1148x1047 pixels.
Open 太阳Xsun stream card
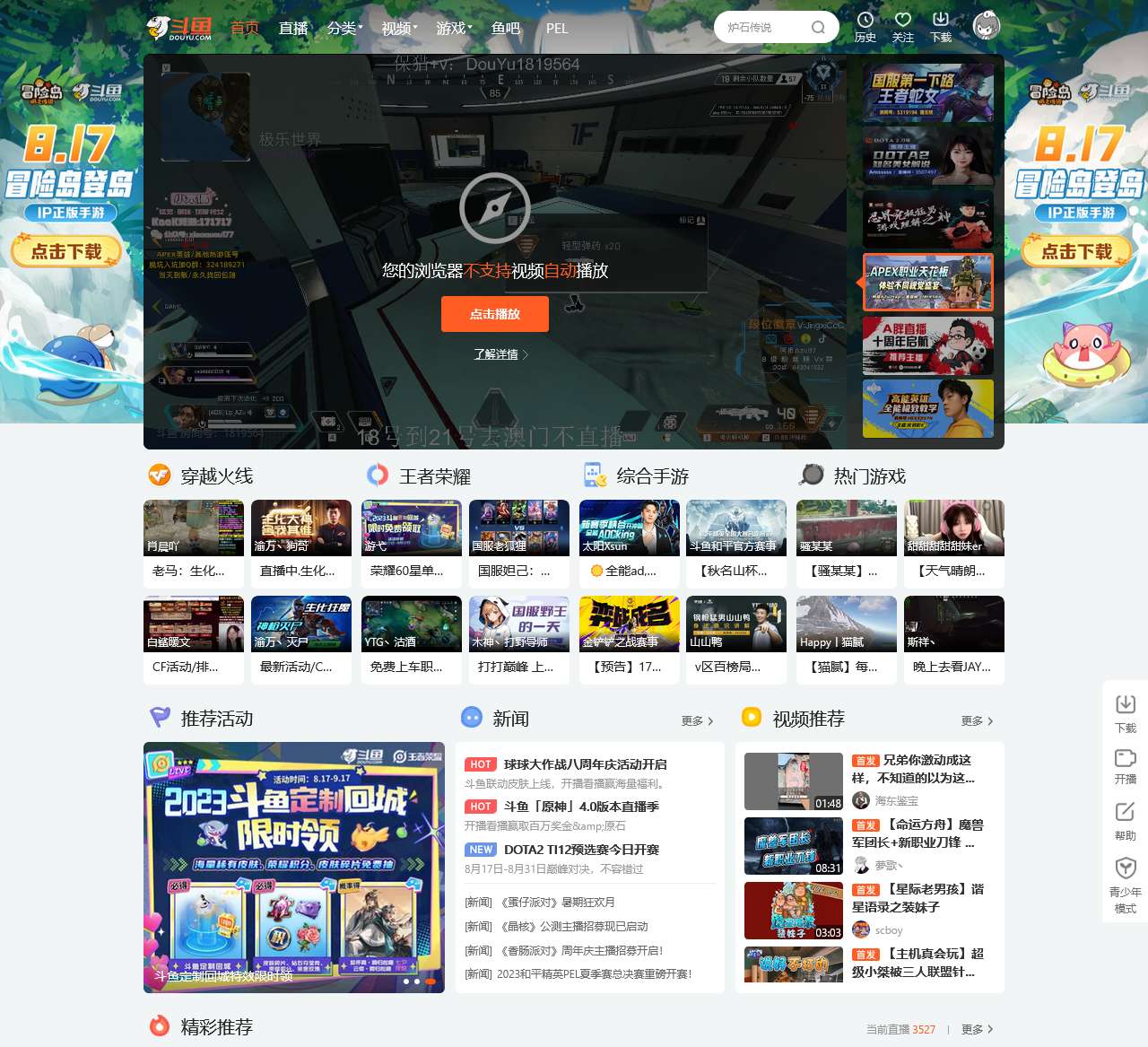coord(630,544)
